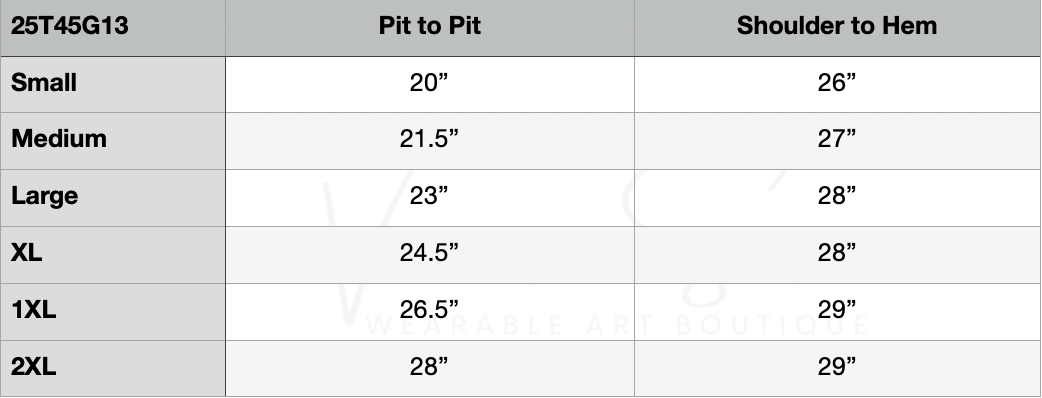Viewport: 1042px width, 398px height.
Task: Click 2XL row's 29” Shoulder to Hem cell
Action: point(837,369)
